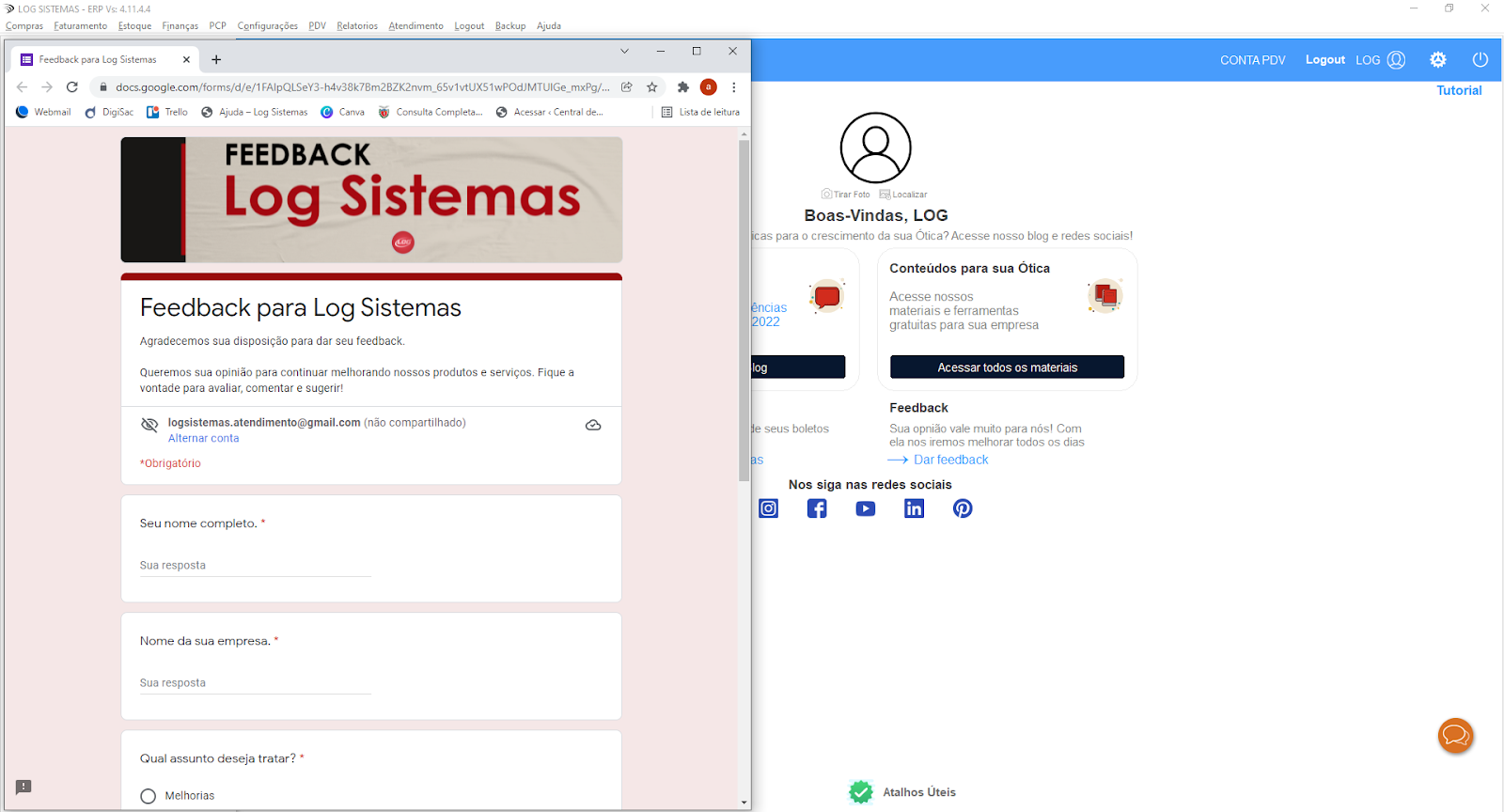Viewport: 1504px width, 812px height.
Task: Open Chrome three-dot menu
Action: pos(734,87)
